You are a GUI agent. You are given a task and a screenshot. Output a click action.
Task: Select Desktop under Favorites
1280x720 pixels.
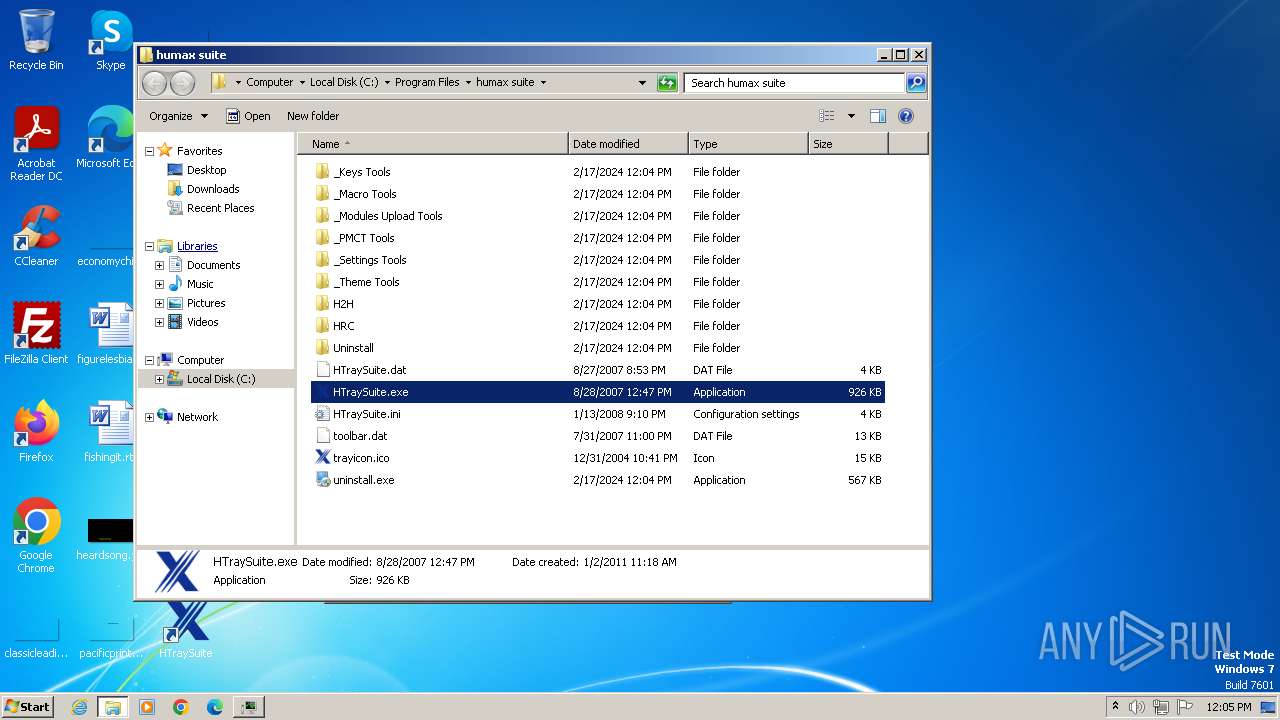pos(197,170)
